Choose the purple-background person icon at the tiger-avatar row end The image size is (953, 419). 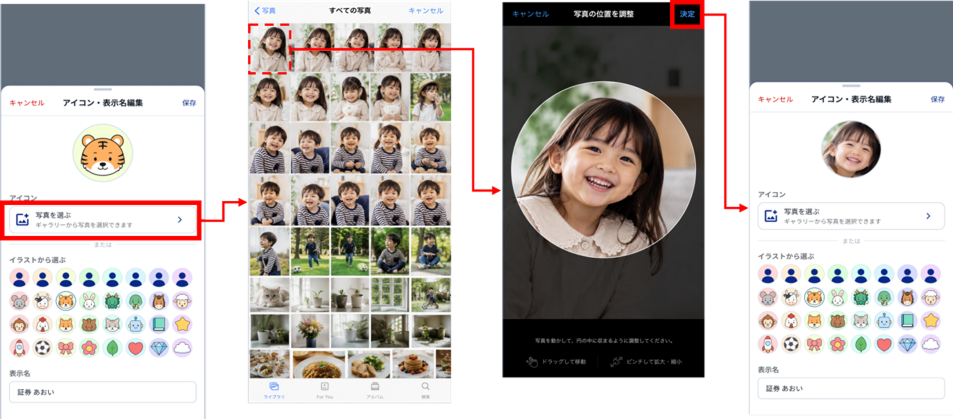(182, 278)
